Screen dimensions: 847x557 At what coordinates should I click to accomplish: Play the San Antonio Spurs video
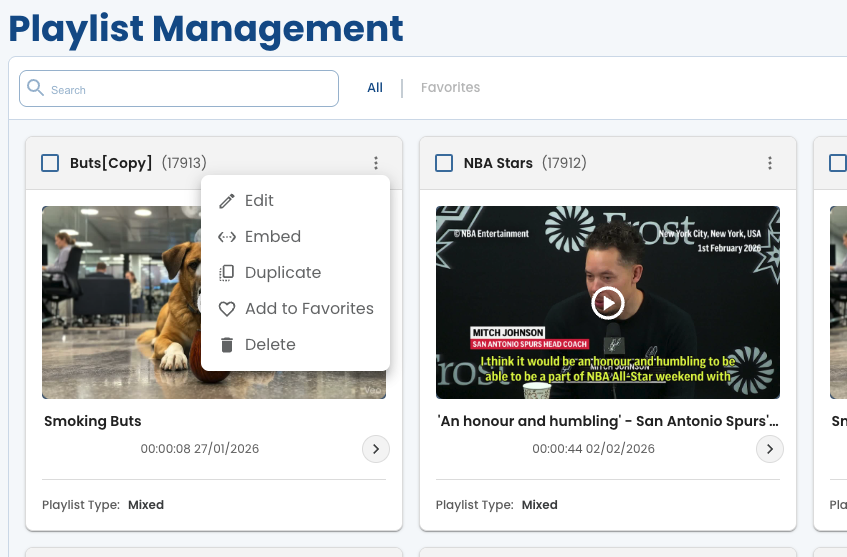(x=608, y=303)
